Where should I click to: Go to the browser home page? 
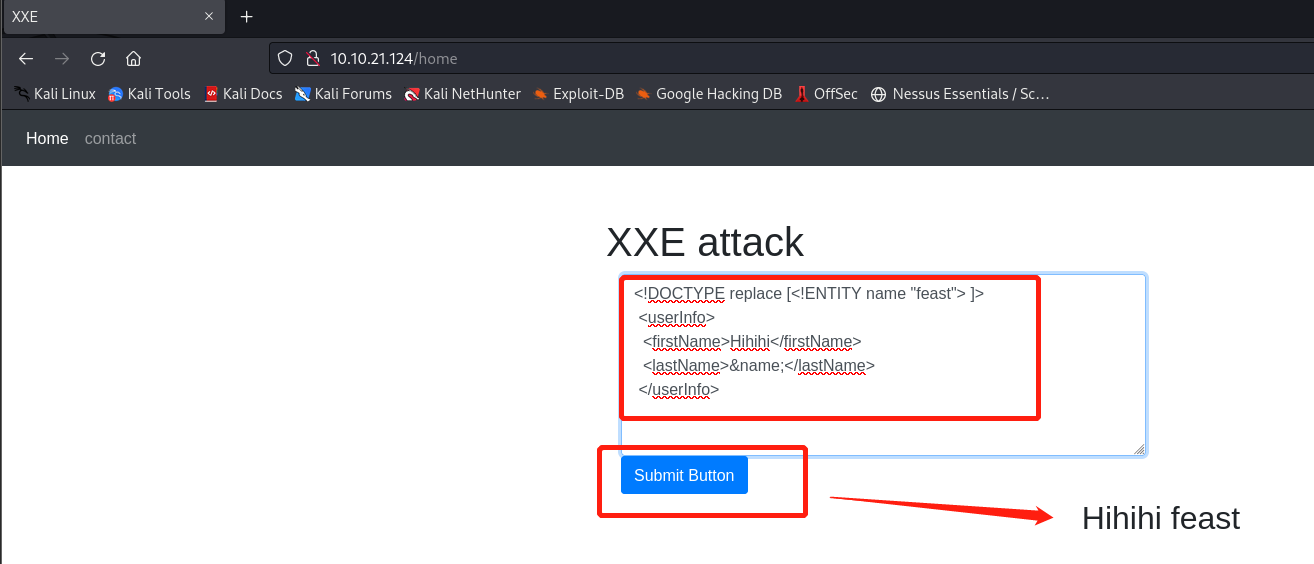(x=133, y=59)
